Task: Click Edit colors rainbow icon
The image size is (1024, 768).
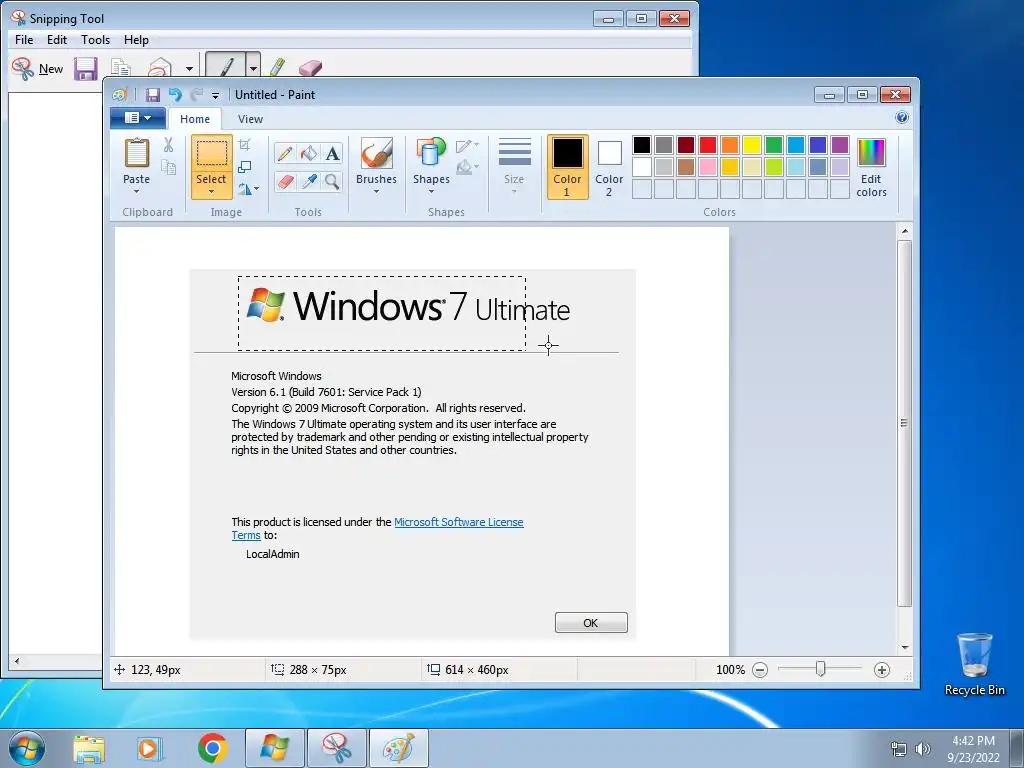Action: point(871,153)
